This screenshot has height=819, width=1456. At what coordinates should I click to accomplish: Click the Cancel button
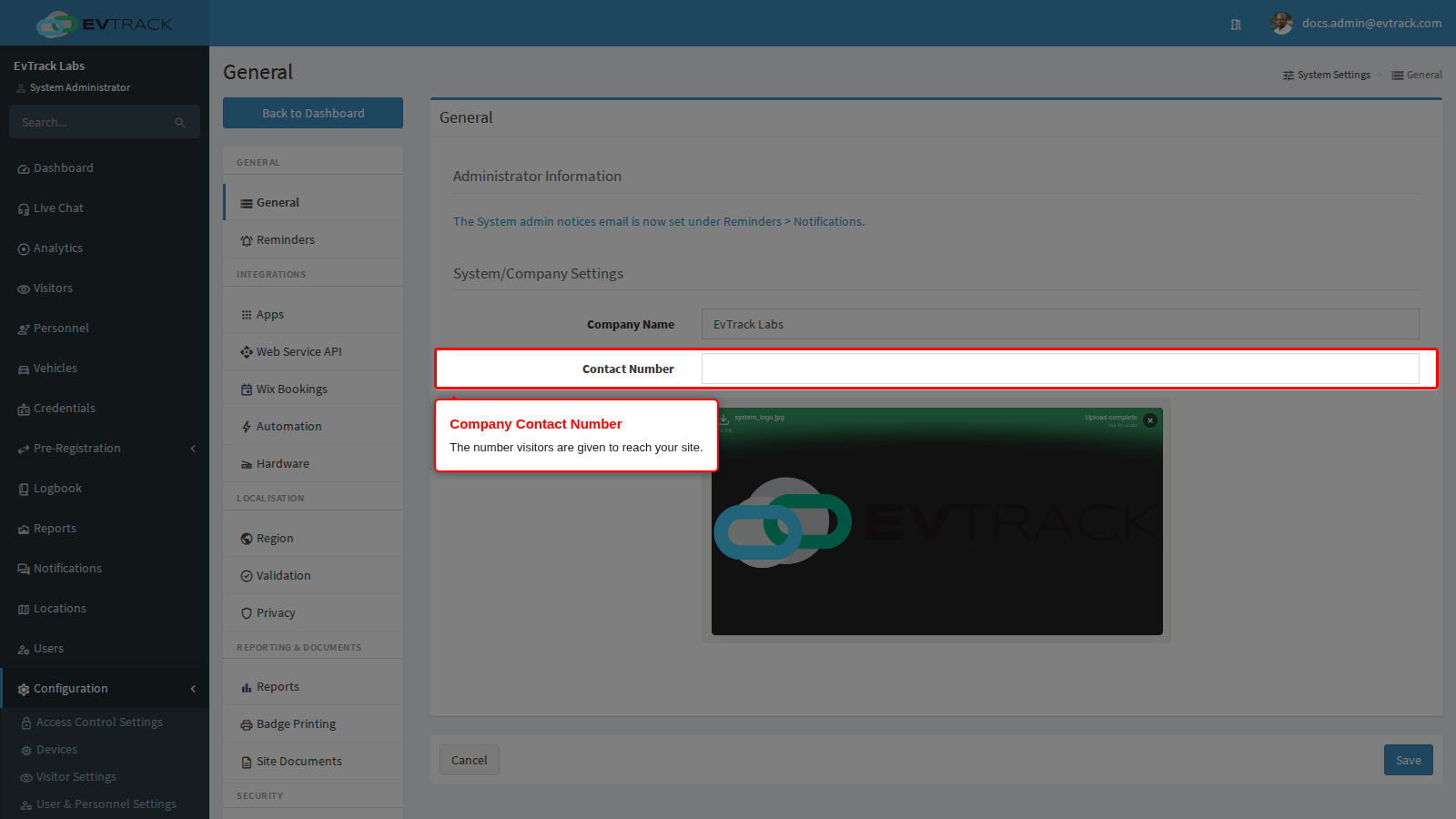pos(470,760)
